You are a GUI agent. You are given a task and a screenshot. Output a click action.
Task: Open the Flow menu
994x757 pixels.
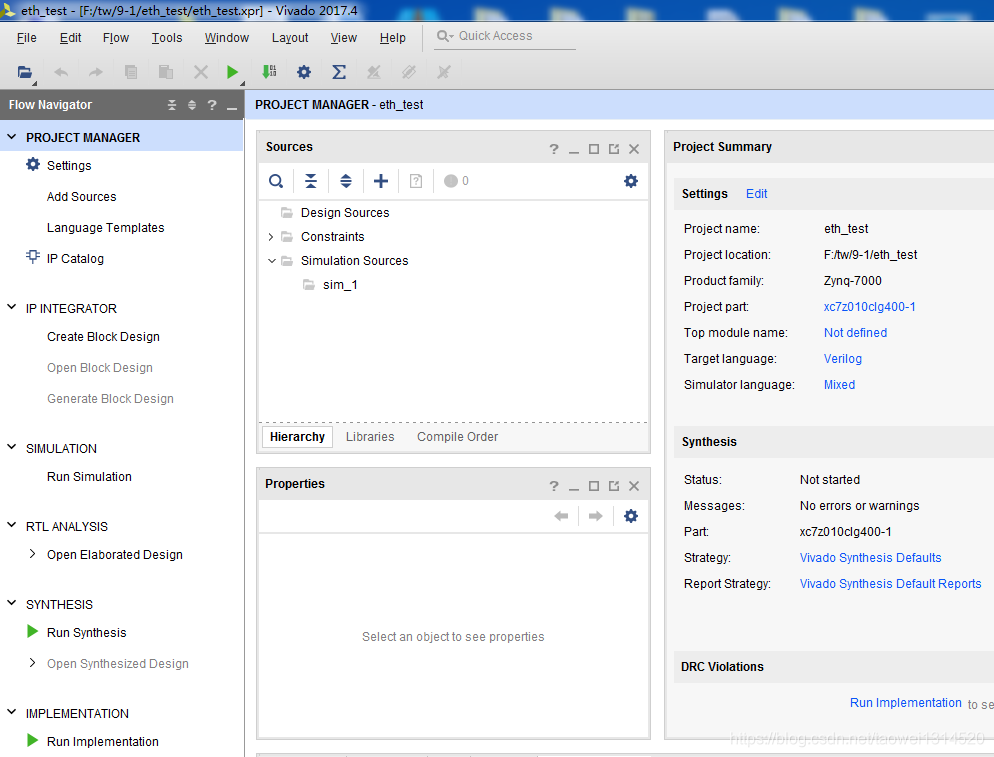click(x=116, y=38)
